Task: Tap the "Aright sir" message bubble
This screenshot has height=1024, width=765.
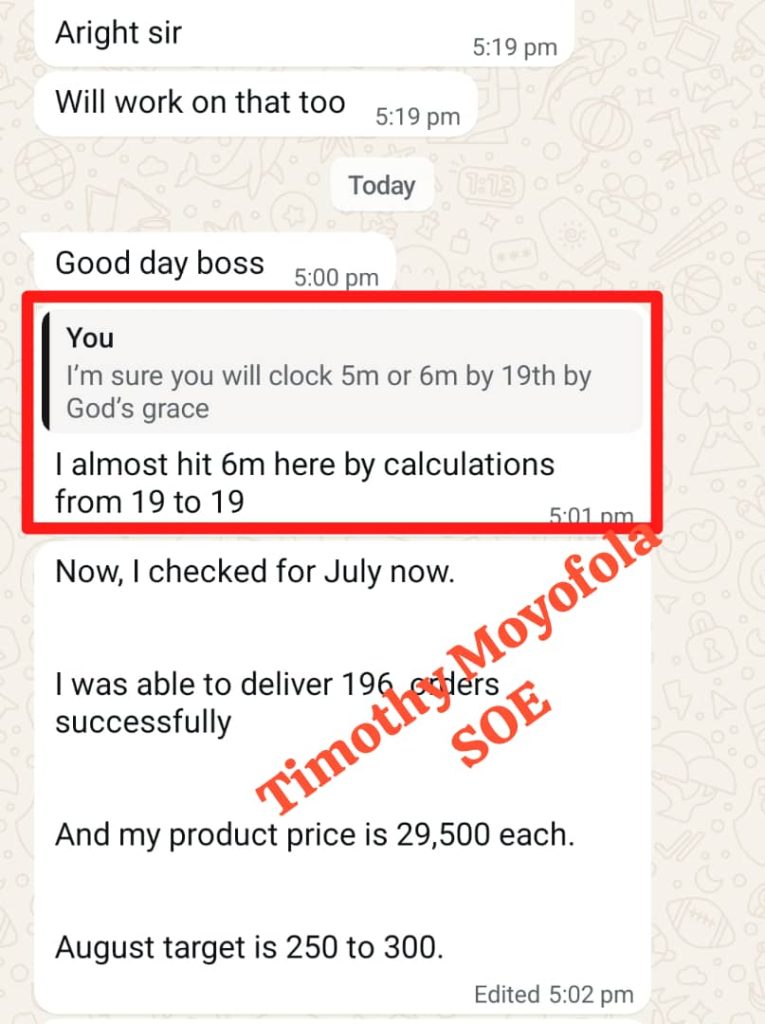Action: (x=304, y=33)
